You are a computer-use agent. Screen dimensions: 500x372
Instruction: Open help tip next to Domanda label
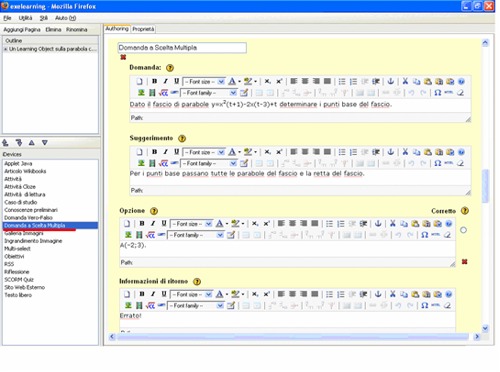(x=170, y=68)
